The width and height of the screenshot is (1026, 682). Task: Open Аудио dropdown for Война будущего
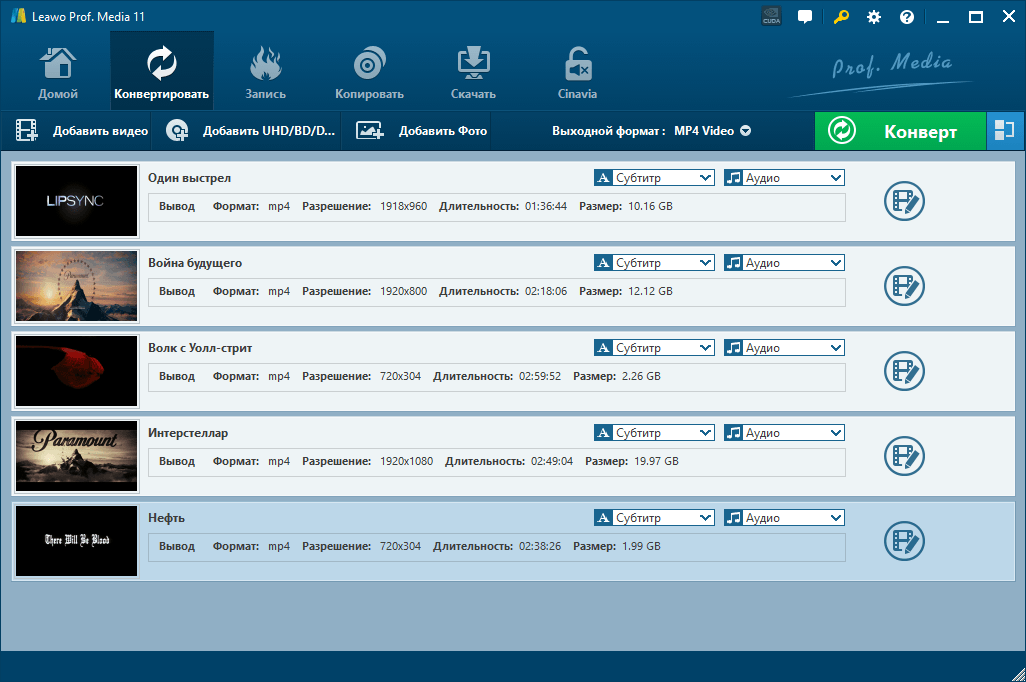[784, 263]
